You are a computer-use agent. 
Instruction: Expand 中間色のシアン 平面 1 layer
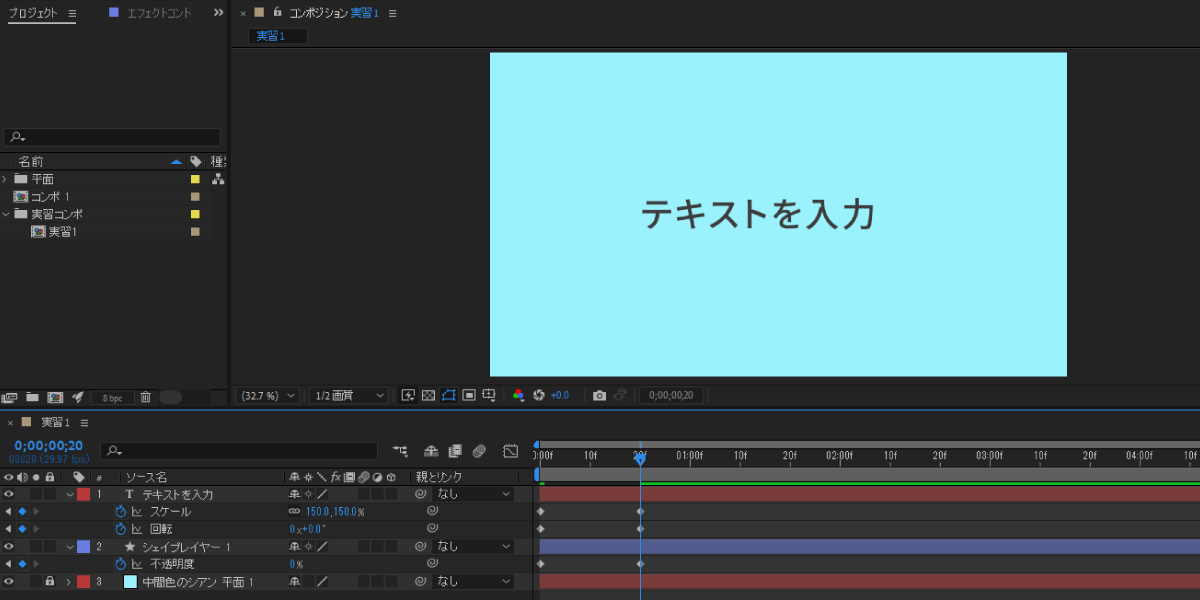[x=69, y=581]
